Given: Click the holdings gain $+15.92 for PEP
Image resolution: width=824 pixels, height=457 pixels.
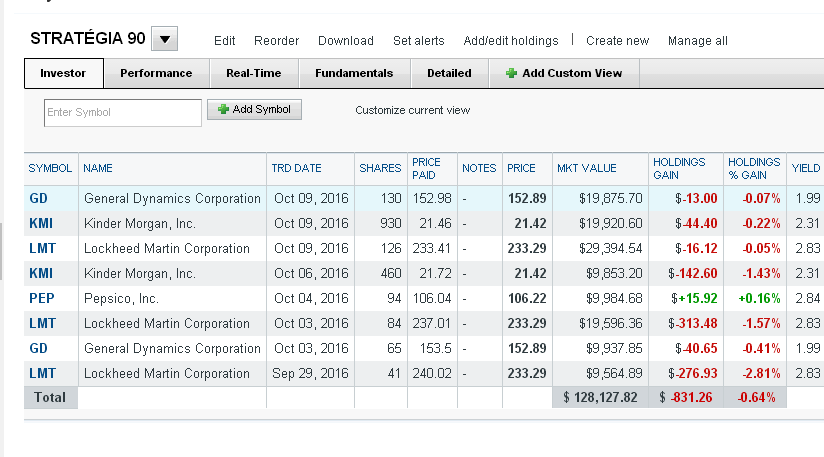Looking at the screenshot, I should point(694,298).
